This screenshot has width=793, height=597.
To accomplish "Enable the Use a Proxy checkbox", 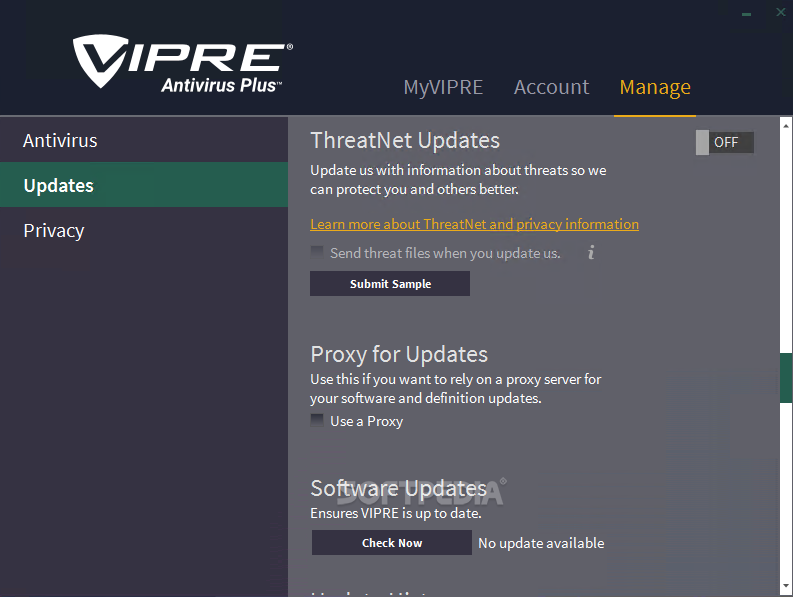I will tap(317, 420).
